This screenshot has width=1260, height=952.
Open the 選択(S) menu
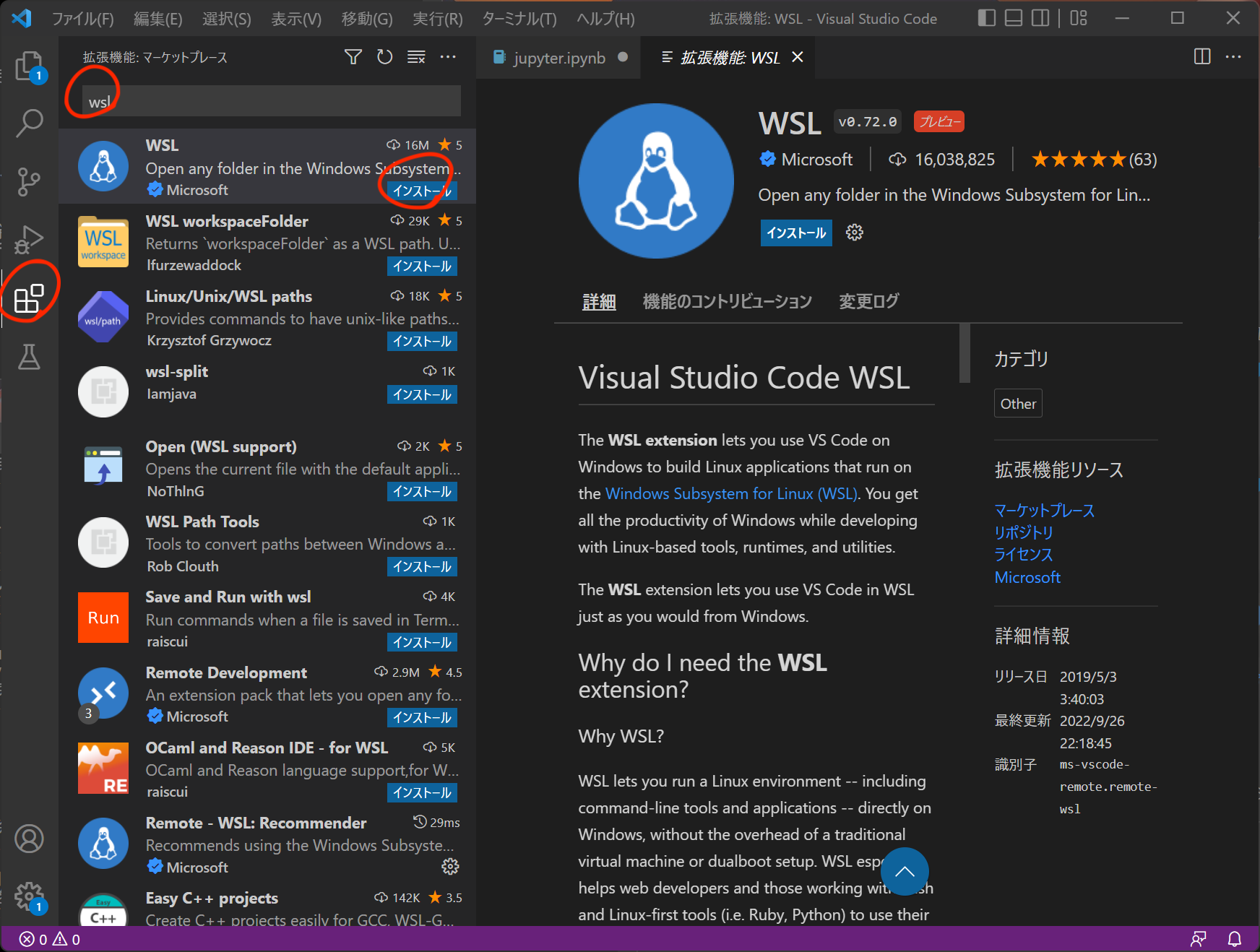(227, 19)
